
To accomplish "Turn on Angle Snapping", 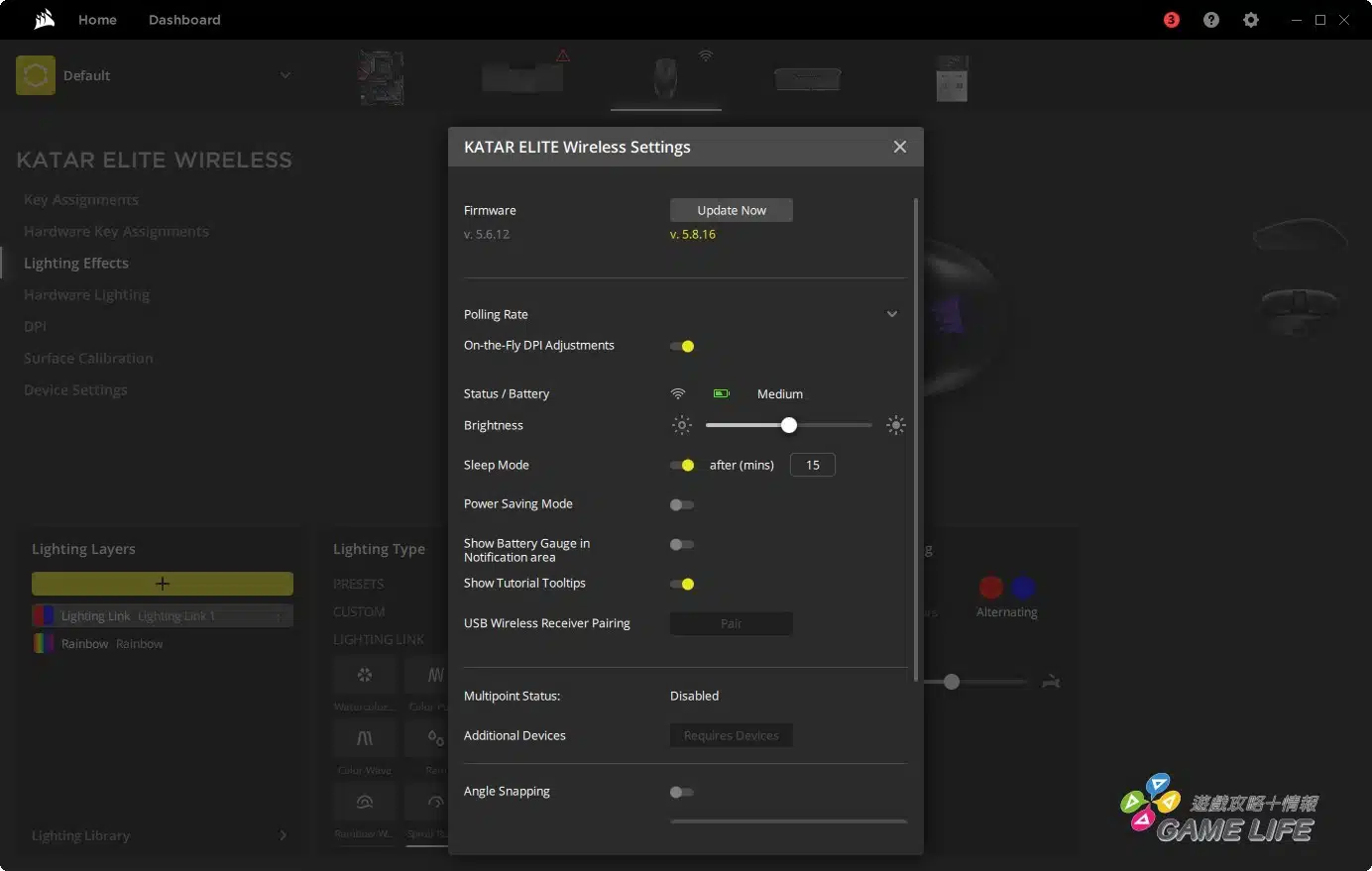I will pyautogui.click(x=682, y=792).
